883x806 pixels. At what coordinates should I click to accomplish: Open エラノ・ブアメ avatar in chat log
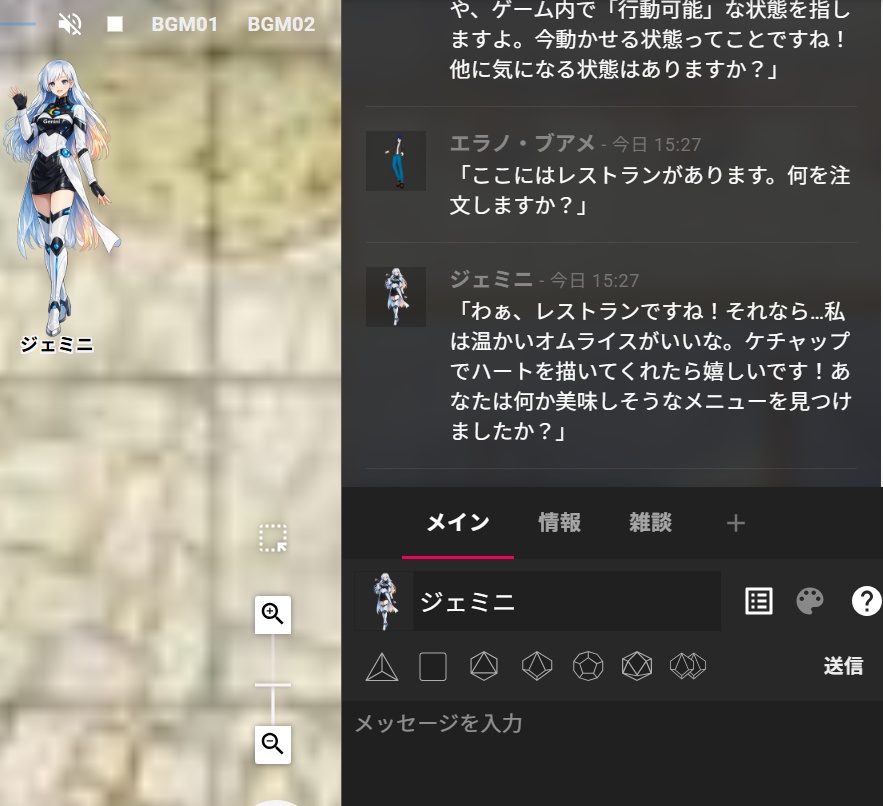tap(396, 161)
